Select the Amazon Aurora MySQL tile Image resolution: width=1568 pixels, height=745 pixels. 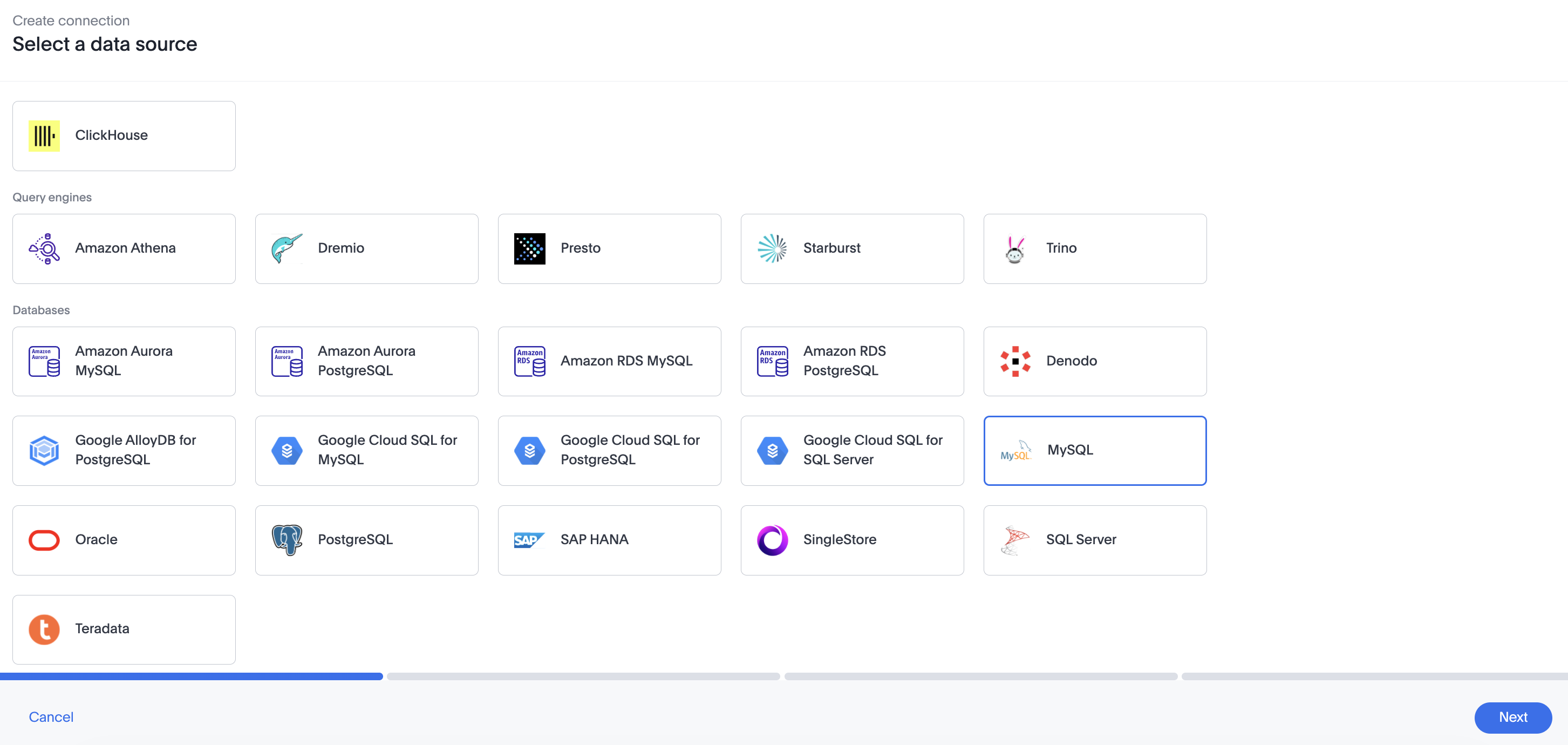click(124, 361)
